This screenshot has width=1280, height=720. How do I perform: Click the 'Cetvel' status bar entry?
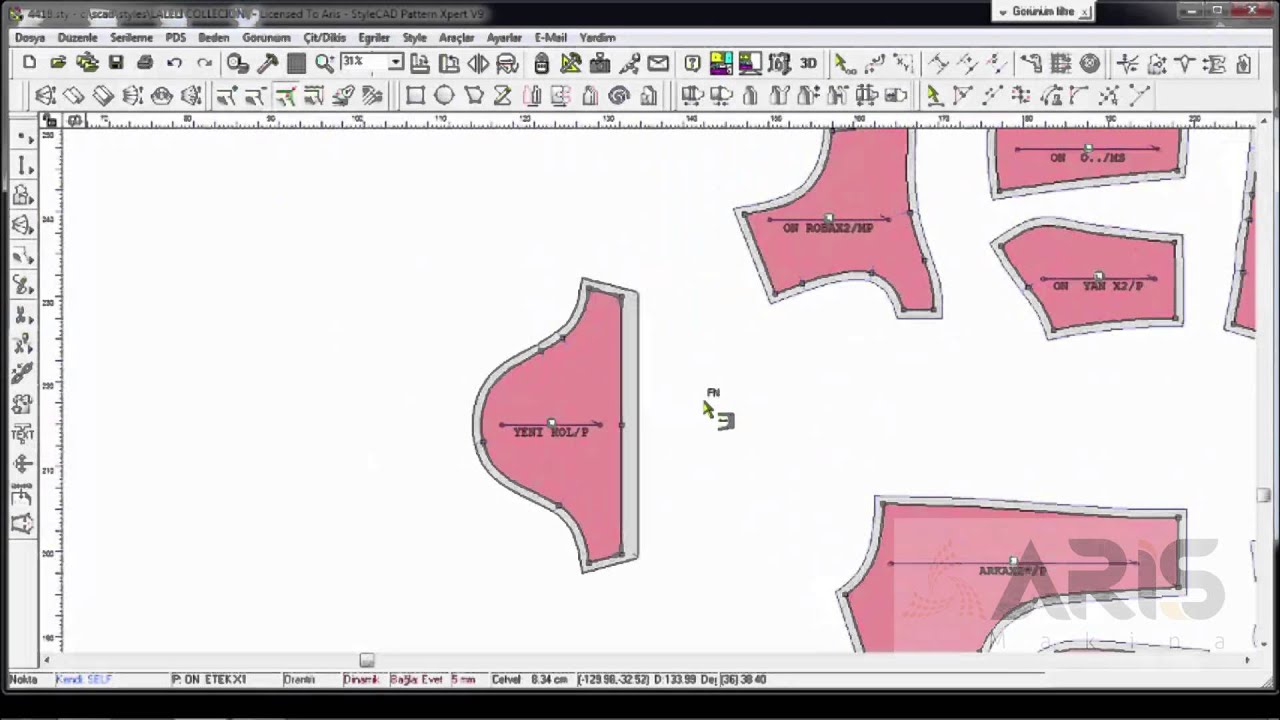pyautogui.click(x=506, y=679)
